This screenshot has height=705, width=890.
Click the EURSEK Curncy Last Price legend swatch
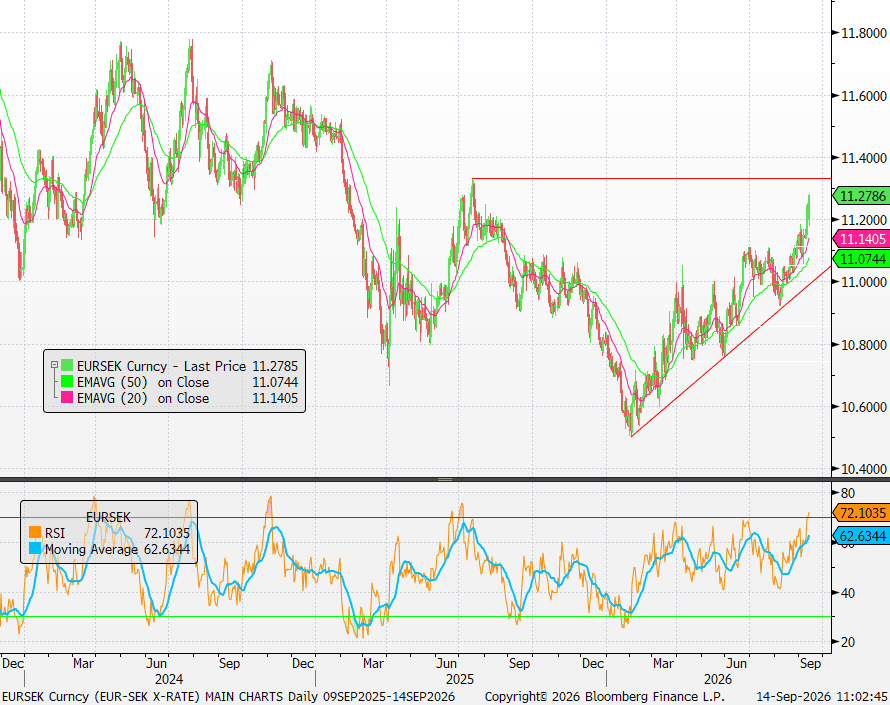point(67,366)
